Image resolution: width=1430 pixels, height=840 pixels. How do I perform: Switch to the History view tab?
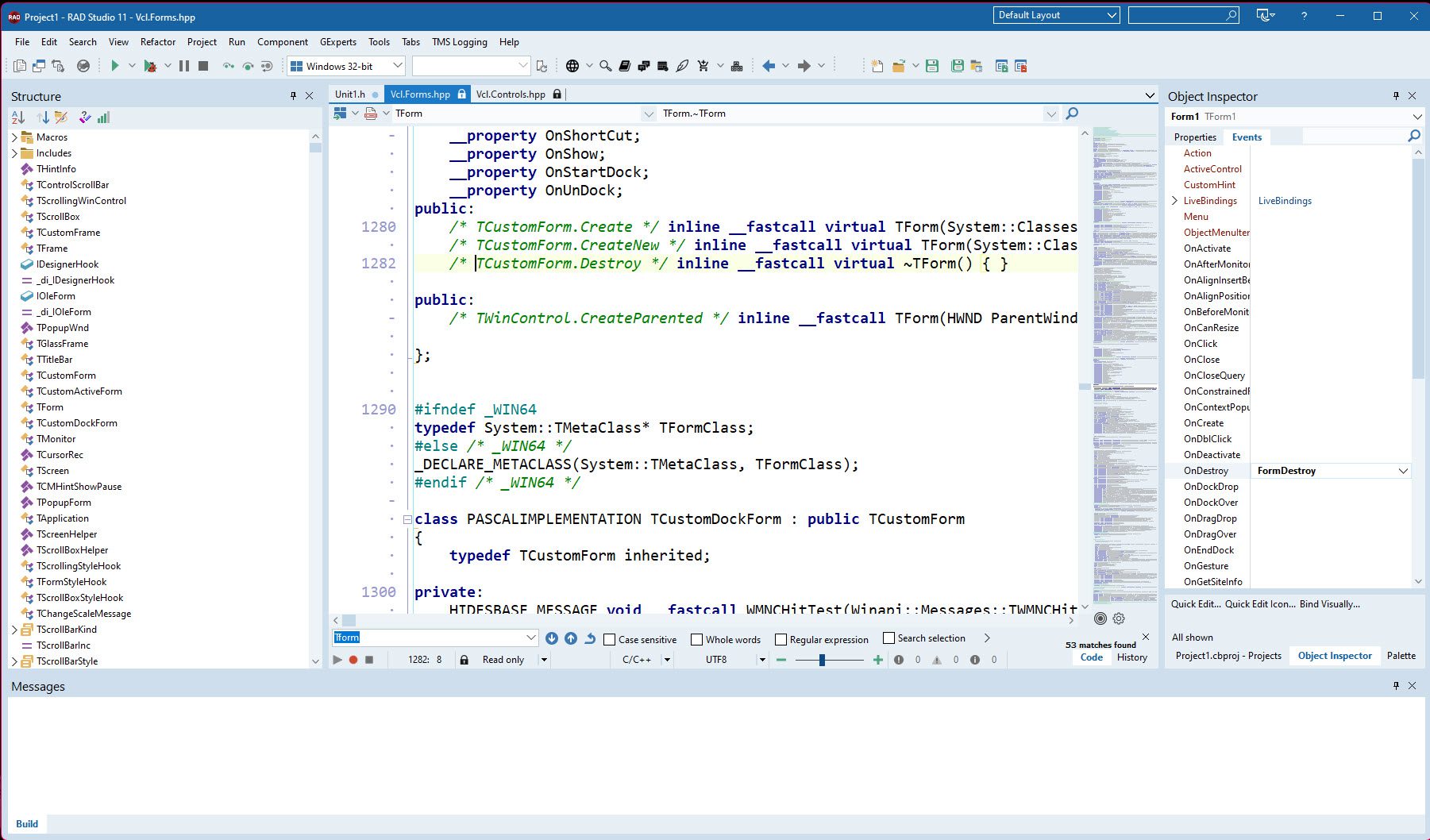pyautogui.click(x=1132, y=657)
